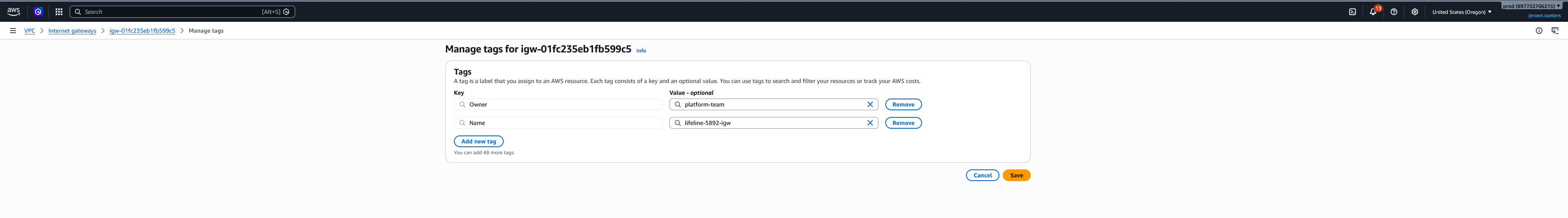The width and height of the screenshot is (1568, 218).
Task: Edit the Owner key field
Action: click(x=558, y=104)
